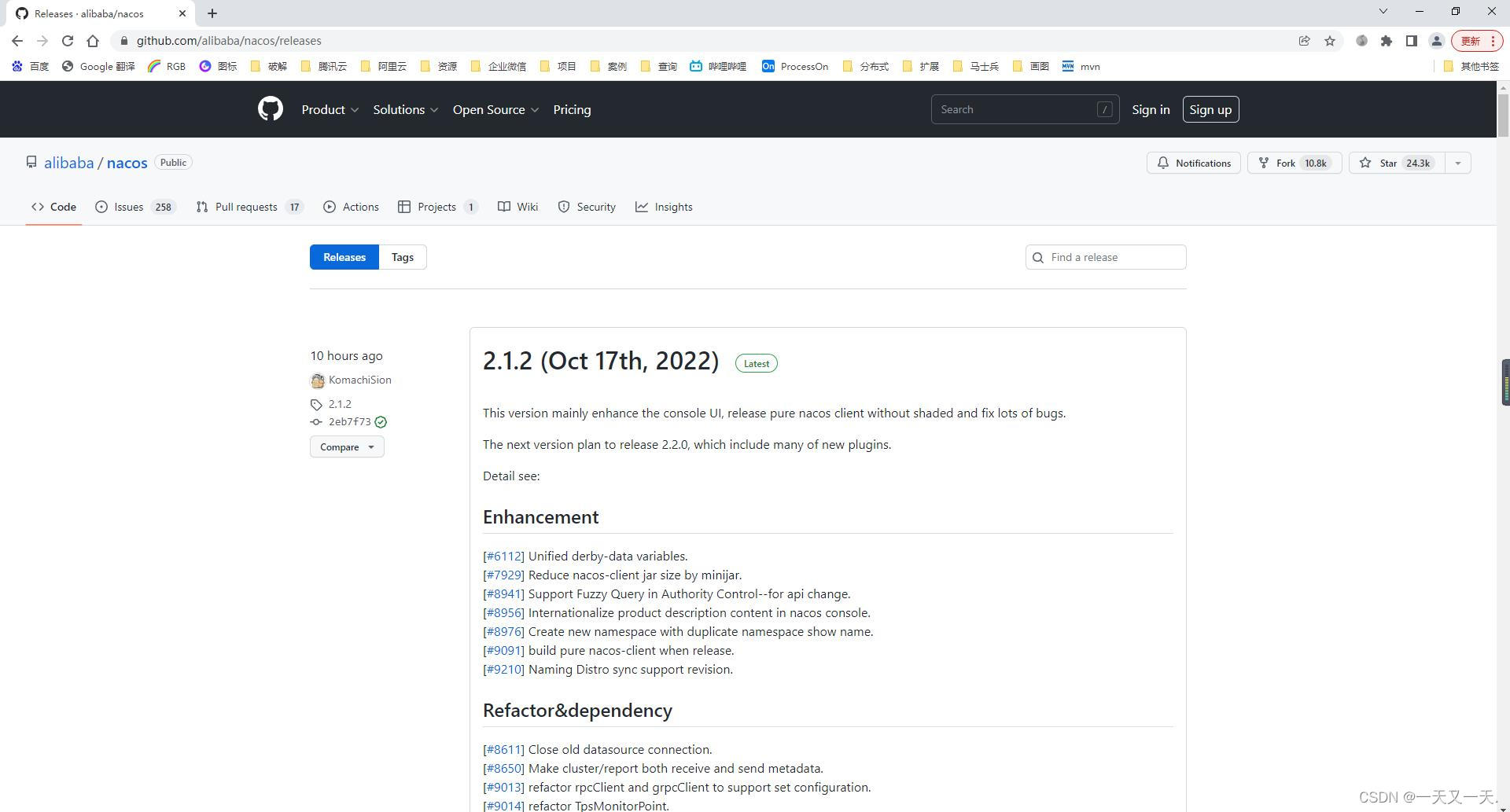The image size is (1510, 812).
Task: Expand the Solutions menu
Action: coord(406,109)
